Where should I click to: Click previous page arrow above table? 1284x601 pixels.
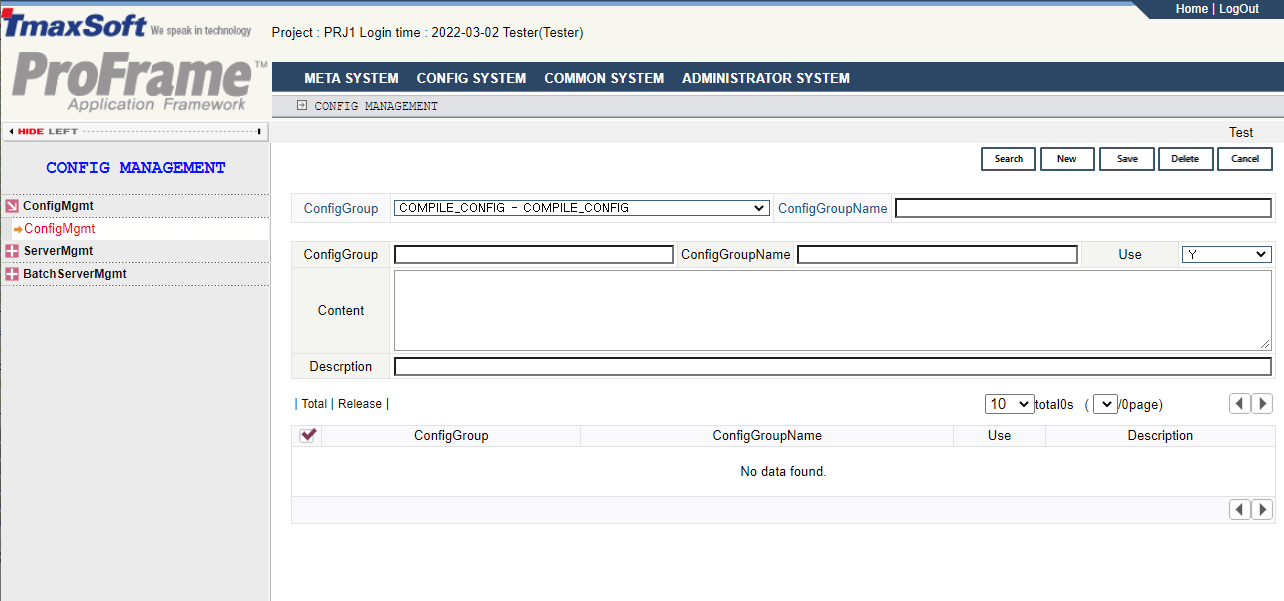click(1240, 404)
